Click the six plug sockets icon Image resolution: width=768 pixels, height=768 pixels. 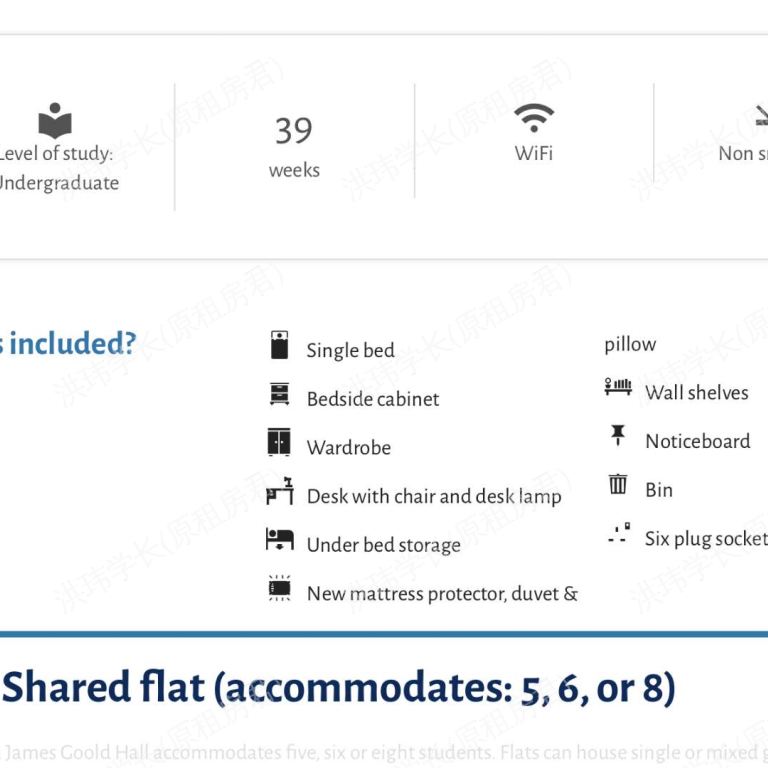618,534
